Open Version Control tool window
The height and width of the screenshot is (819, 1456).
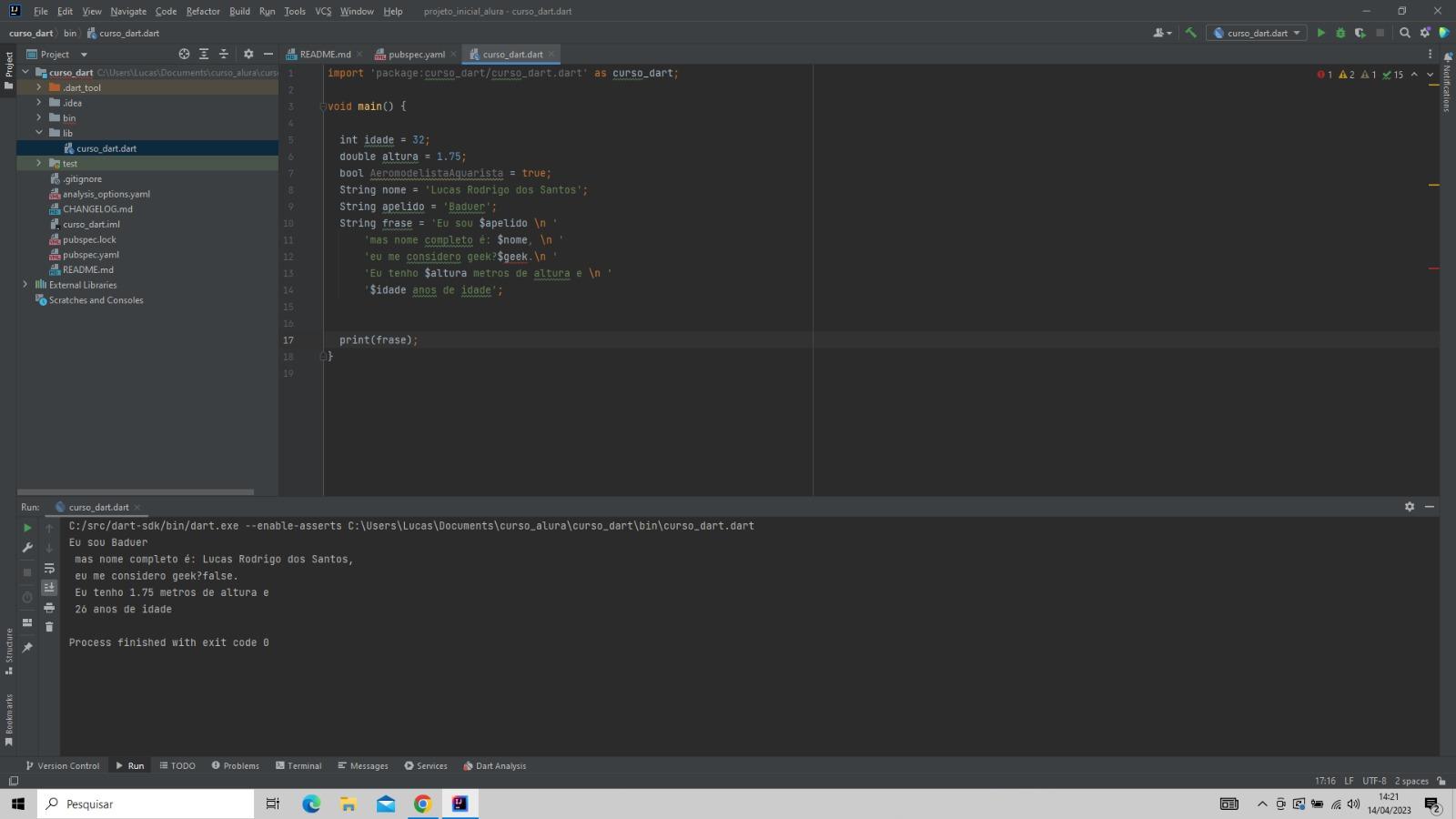tap(63, 765)
